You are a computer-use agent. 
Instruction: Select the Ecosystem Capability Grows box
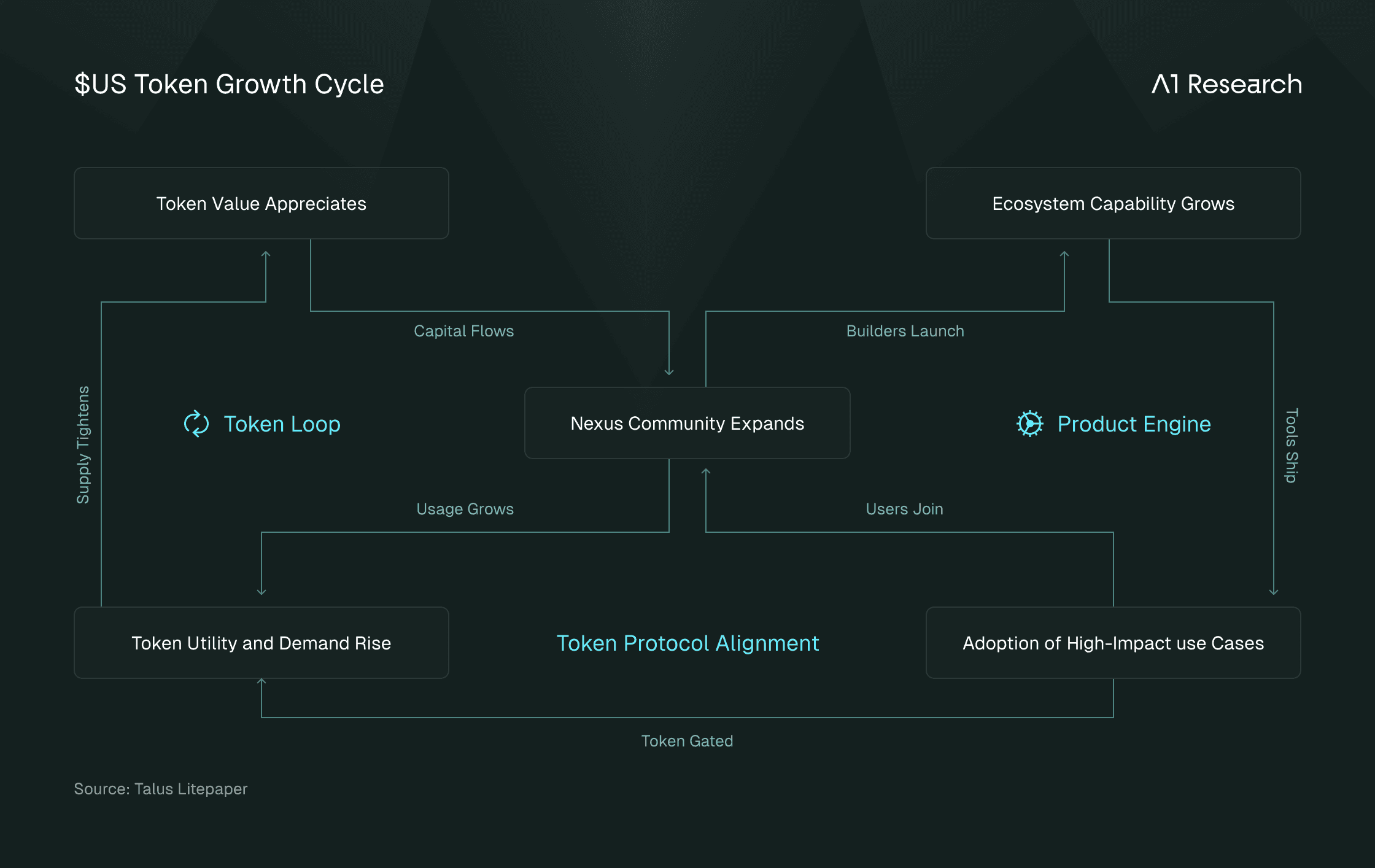(1113, 203)
